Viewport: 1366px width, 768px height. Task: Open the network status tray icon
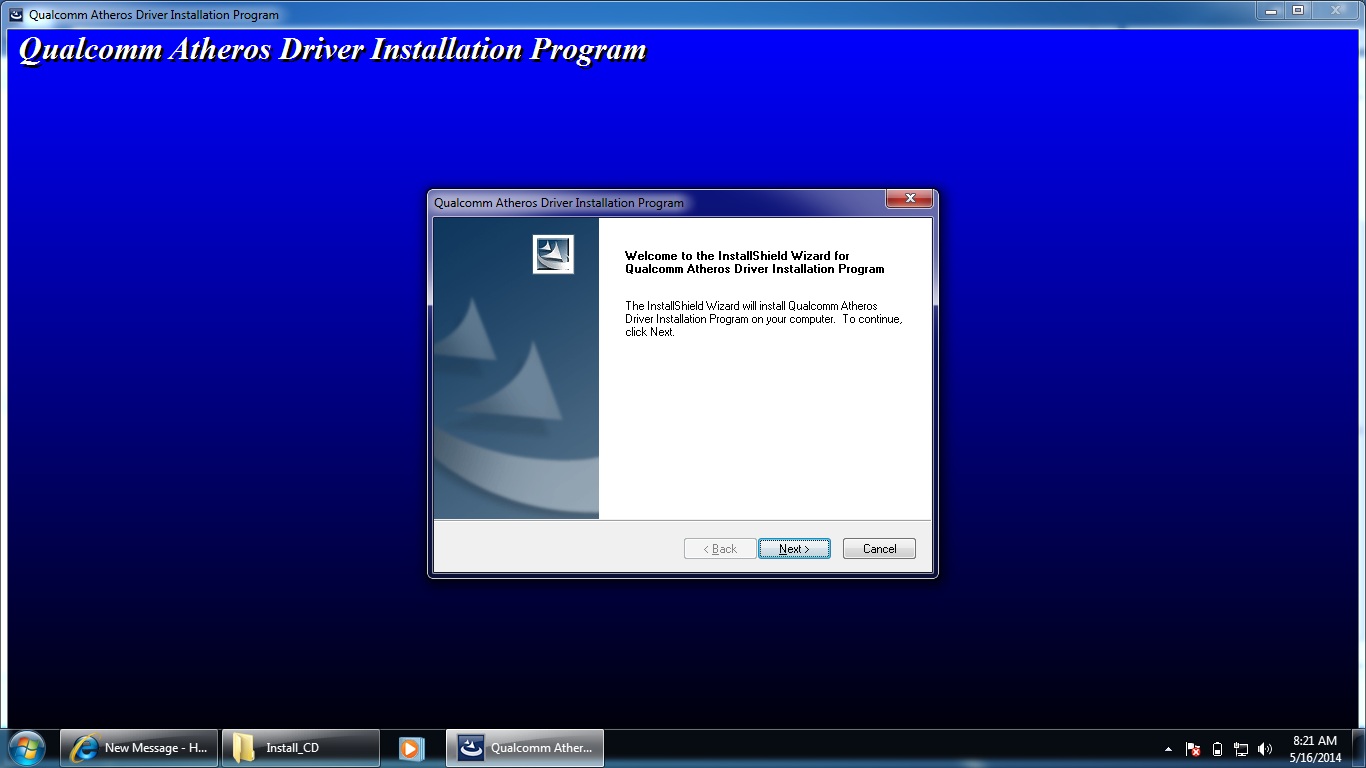pos(1241,749)
